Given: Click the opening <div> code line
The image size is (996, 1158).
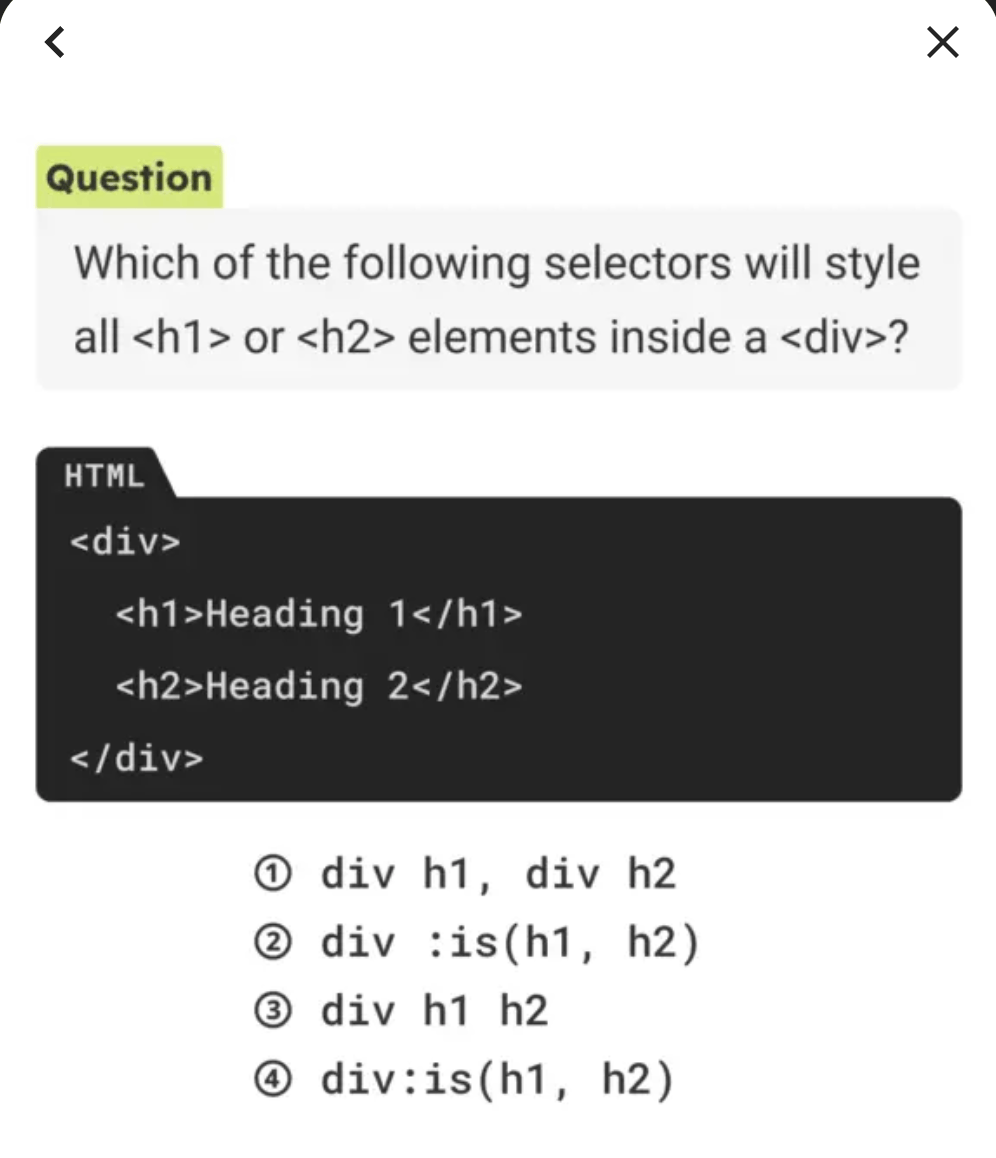Looking at the screenshot, I should click(125, 542).
